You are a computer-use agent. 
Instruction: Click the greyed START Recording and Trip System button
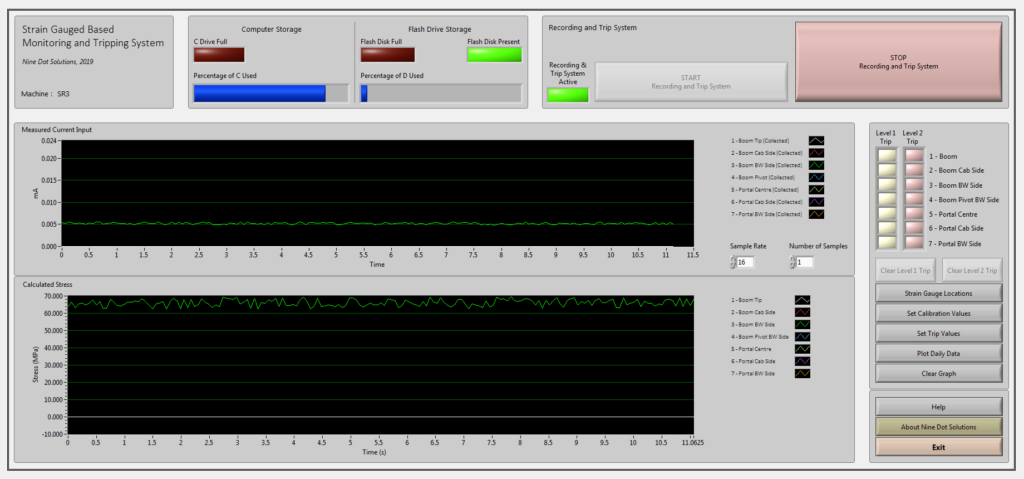tap(691, 82)
